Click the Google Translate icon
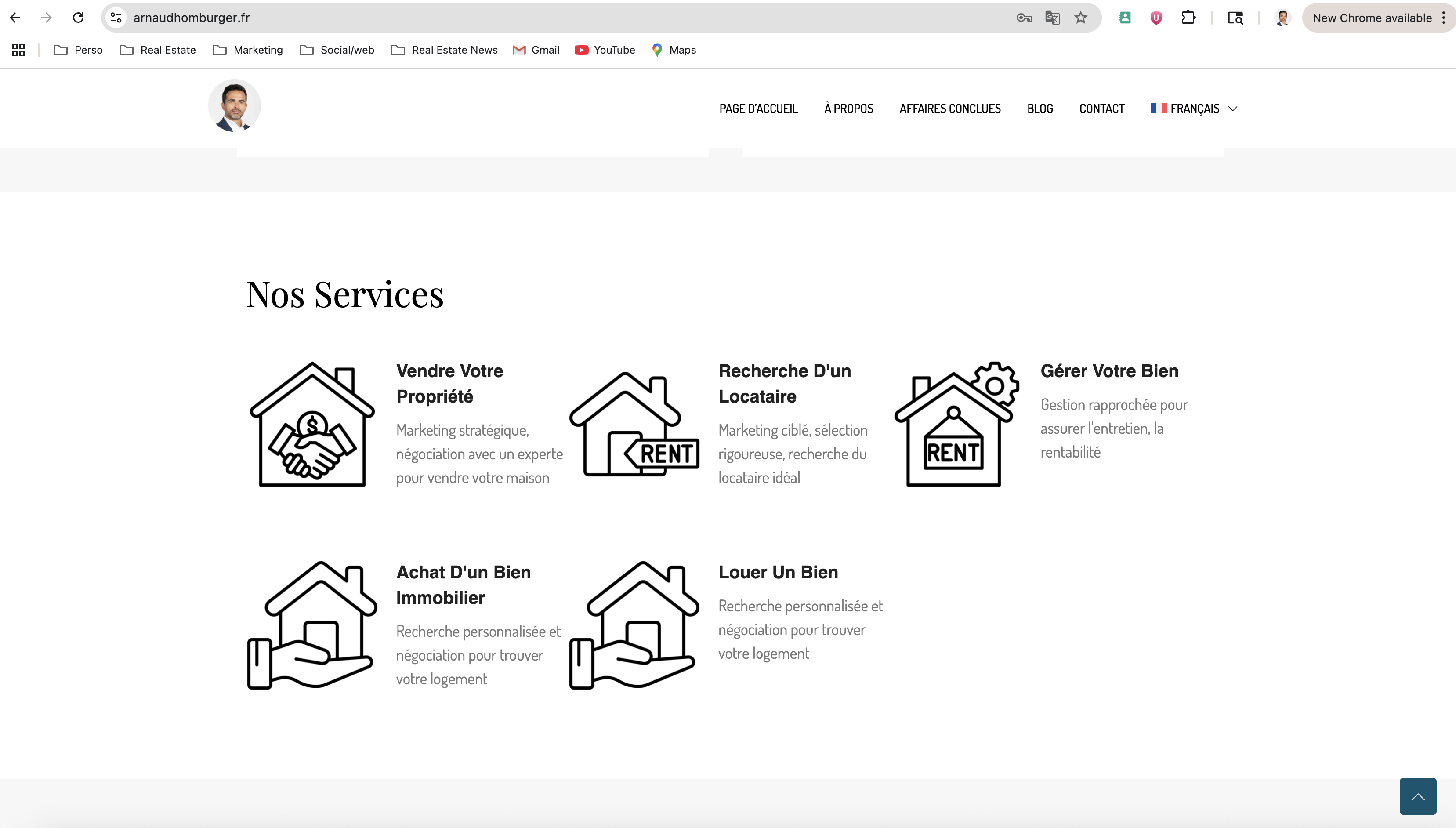Screen dimensions: 1456x828 point(1053,18)
